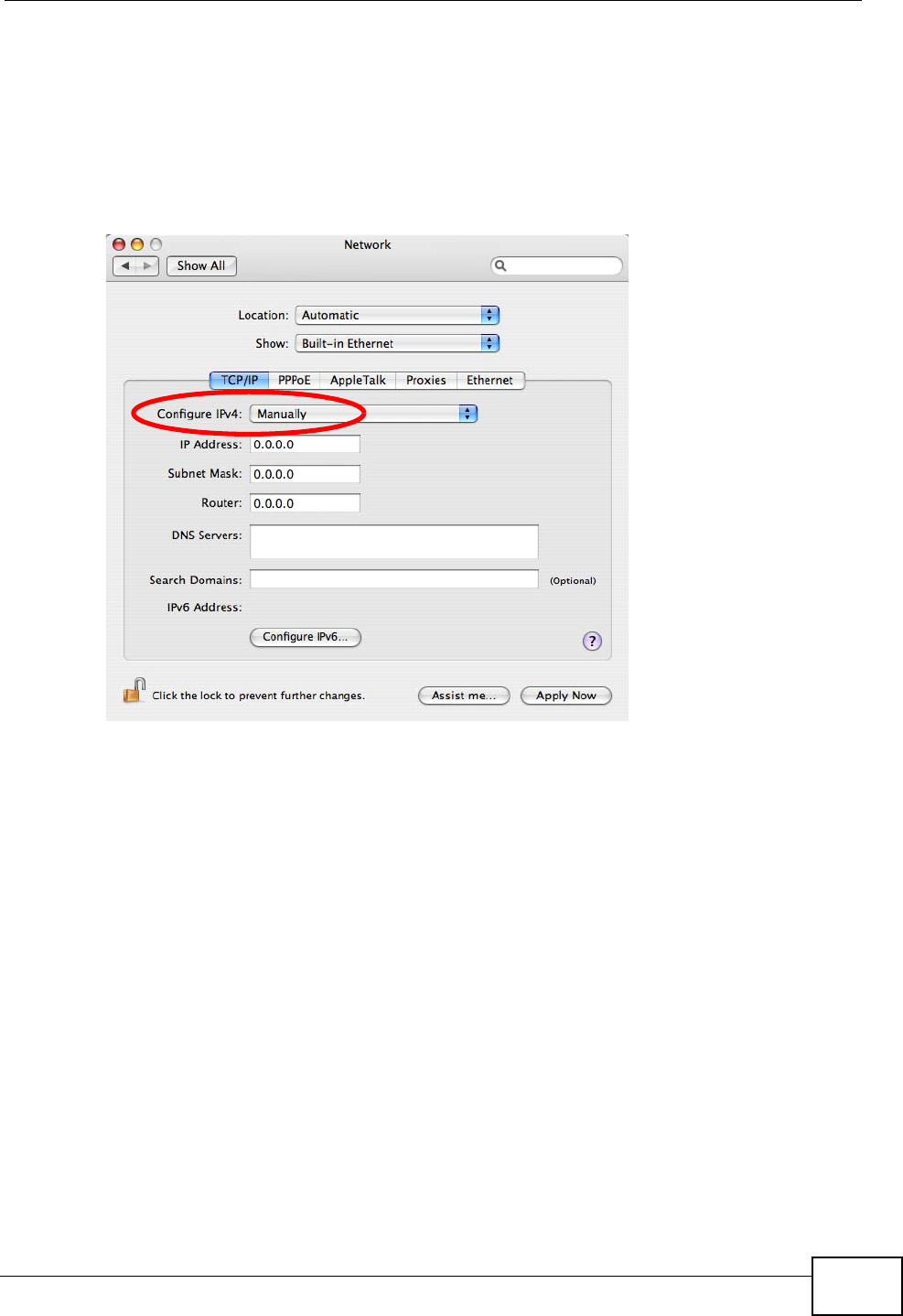This screenshot has height=1316, width=903.
Task: Open the Show dropdown set to Built-in Ethernet
Action: pyautogui.click(x=397, y=343)
